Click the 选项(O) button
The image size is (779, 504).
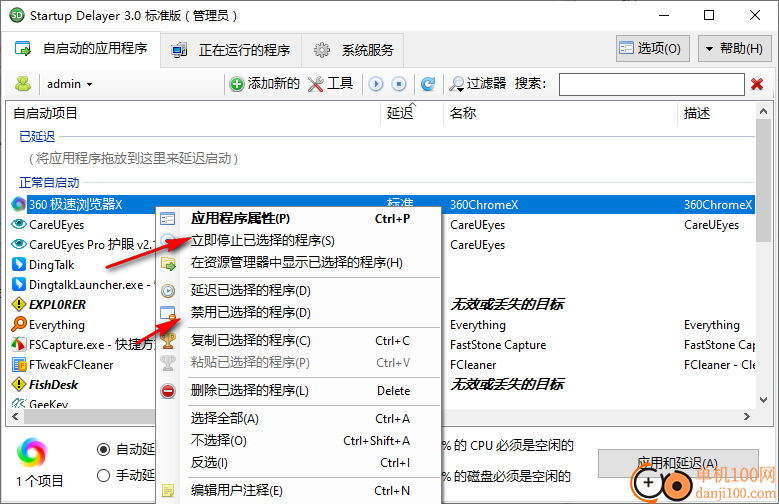[652, 49]
